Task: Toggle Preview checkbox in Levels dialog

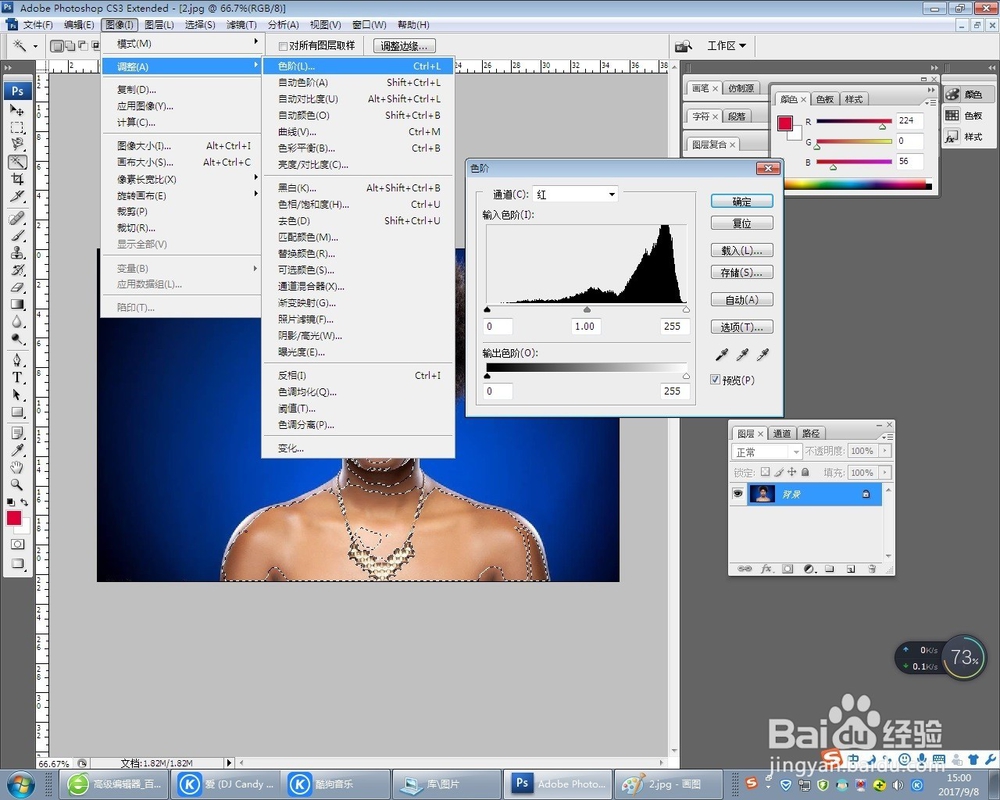Action: coord(716,380)
